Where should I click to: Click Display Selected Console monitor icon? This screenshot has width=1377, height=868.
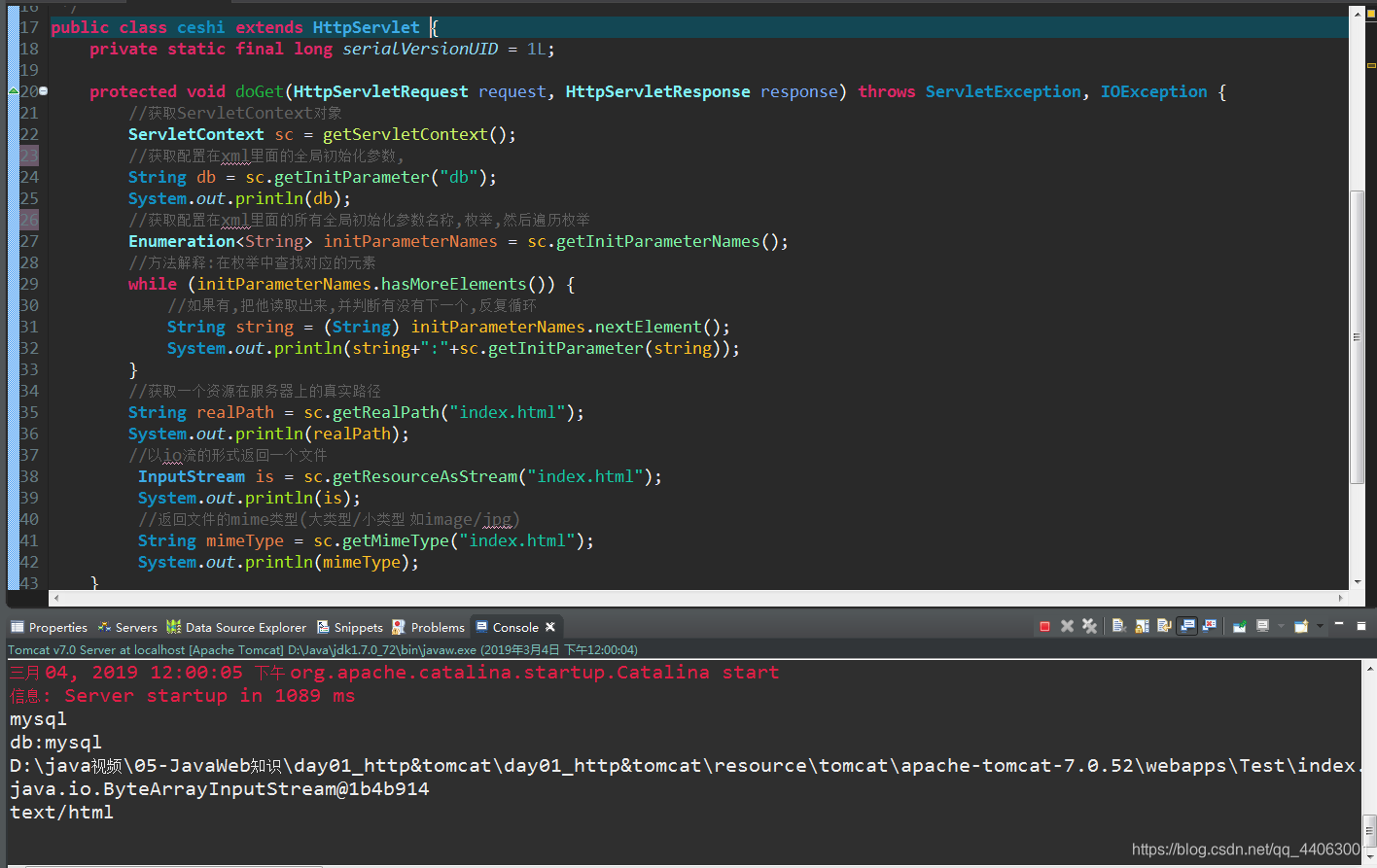tap(1262, 626)
